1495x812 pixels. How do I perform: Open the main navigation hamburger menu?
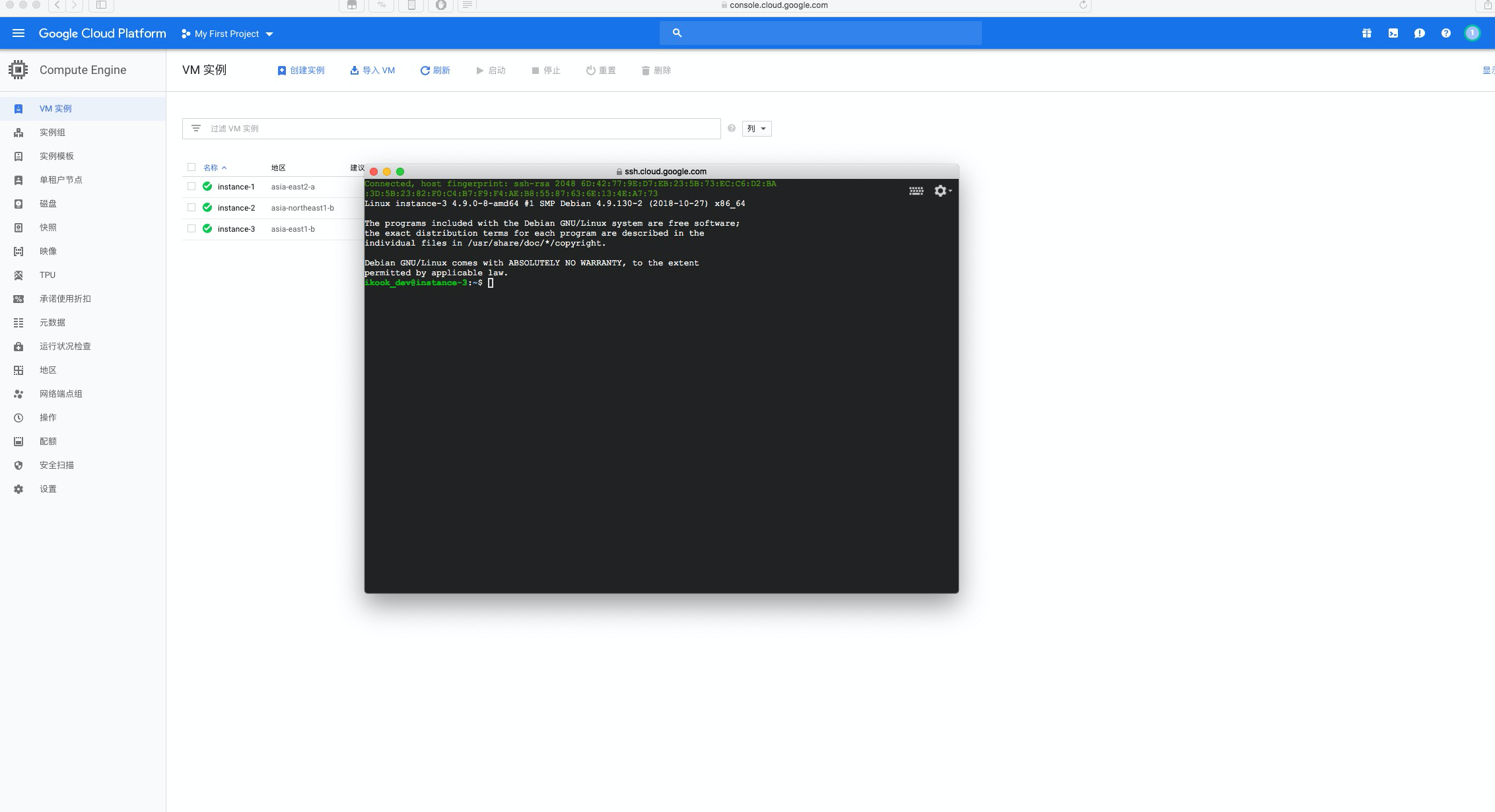(18, 33)
